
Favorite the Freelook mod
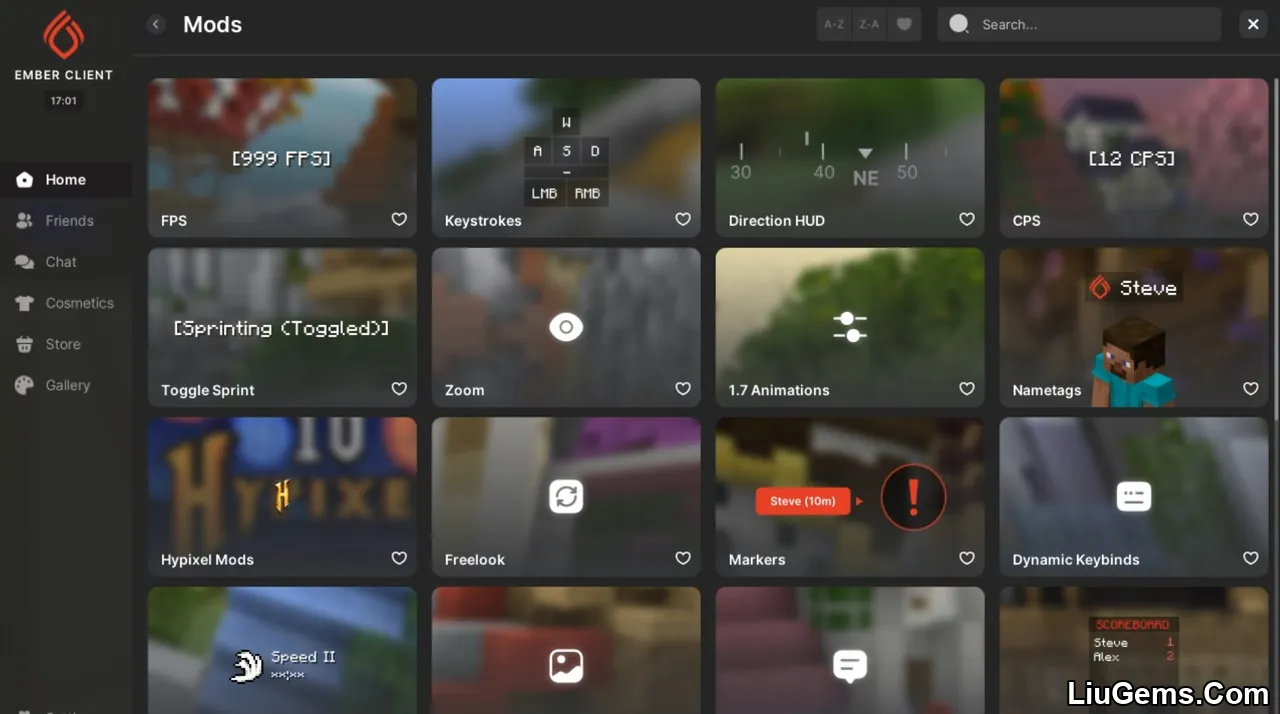(x=683, y=558)
